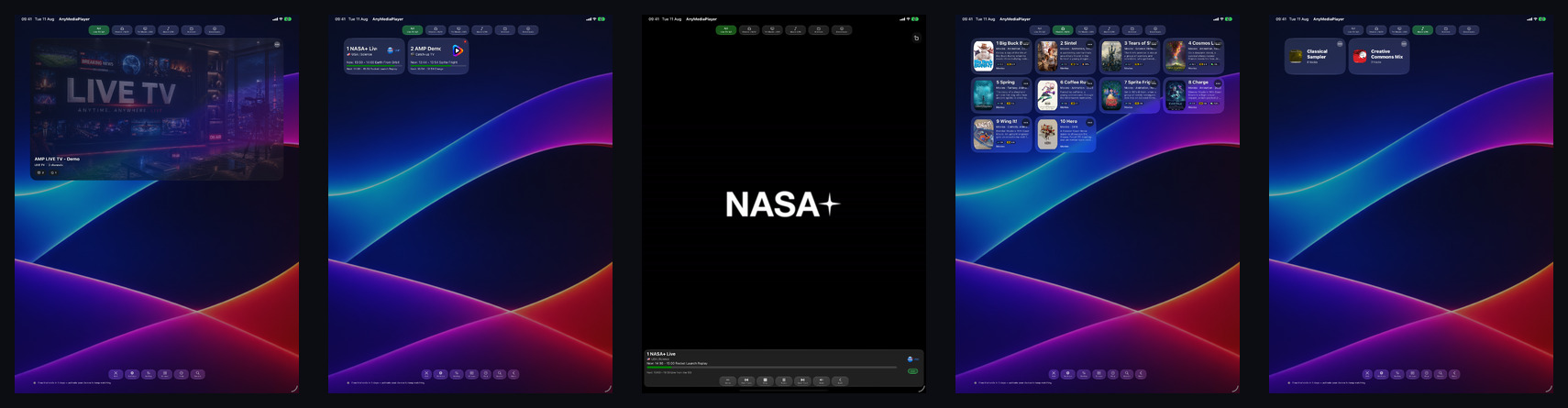Image resolution: width=1568 pixels, height=408 pixels.
Task: Tap the X close icon on movies grid toolbar
Action: click(x=1055, y=374)
